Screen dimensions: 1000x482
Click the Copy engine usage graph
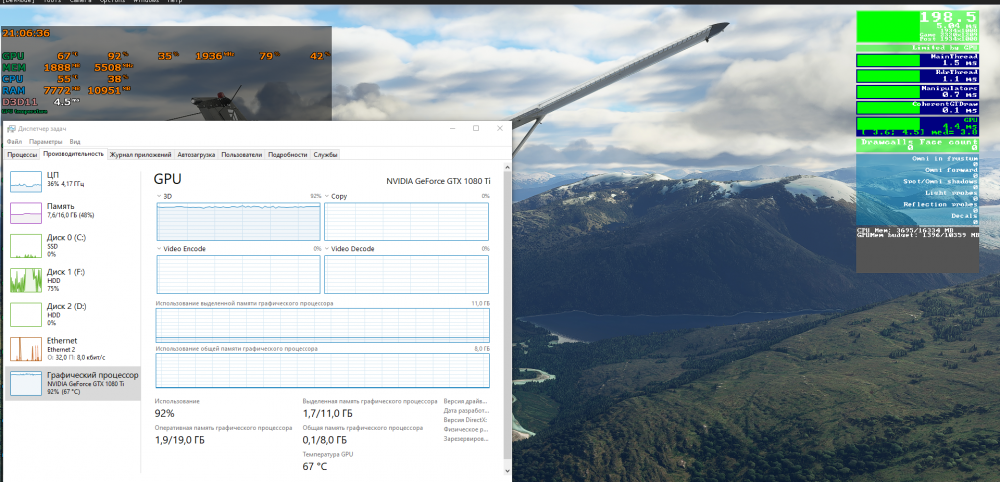pyautogui.click(x=406, y=221)
